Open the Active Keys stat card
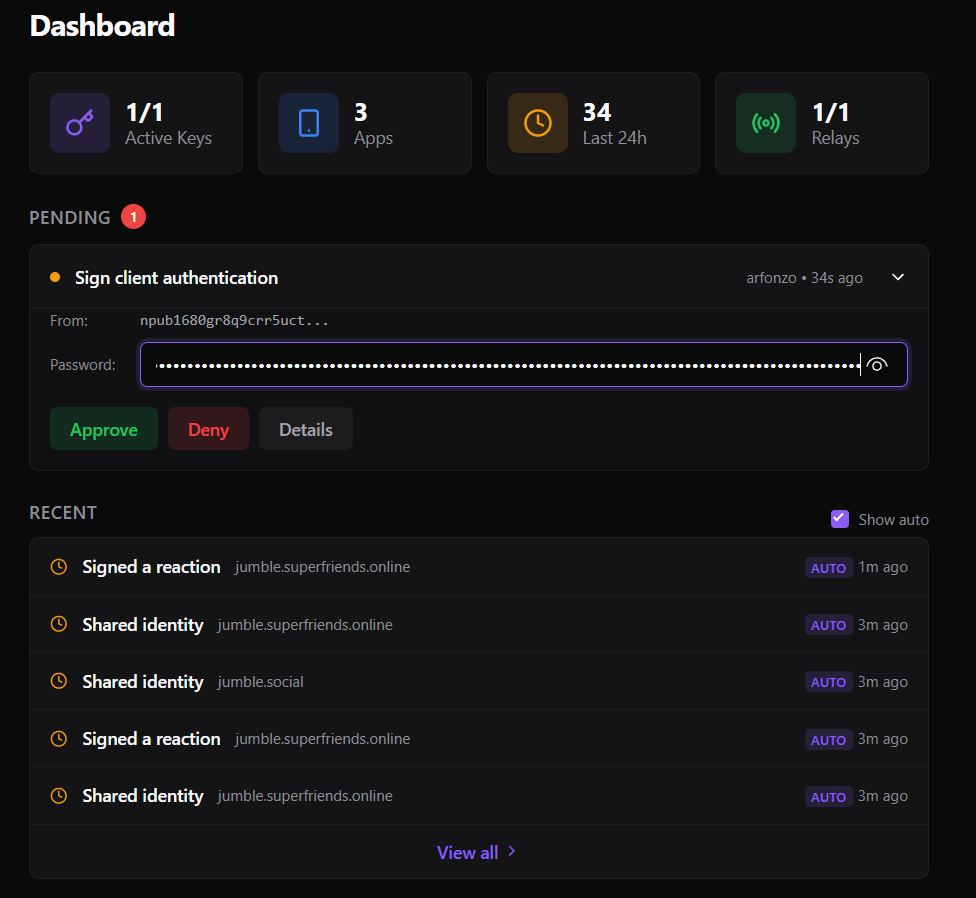976x898 pixels. tap(136, 123)
